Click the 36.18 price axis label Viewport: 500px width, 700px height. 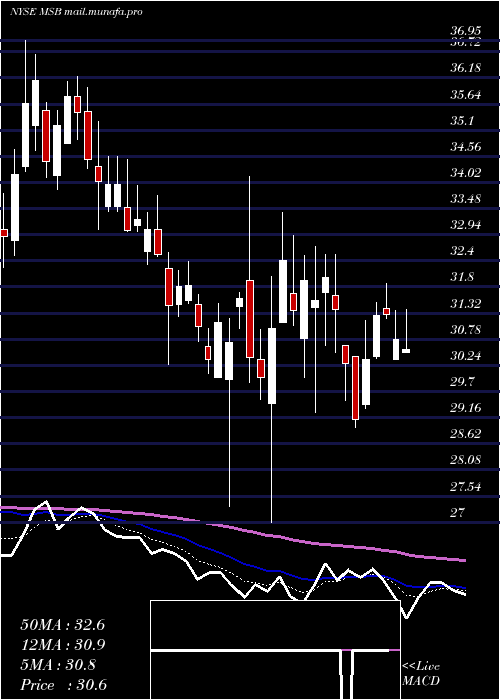[466, 68]
